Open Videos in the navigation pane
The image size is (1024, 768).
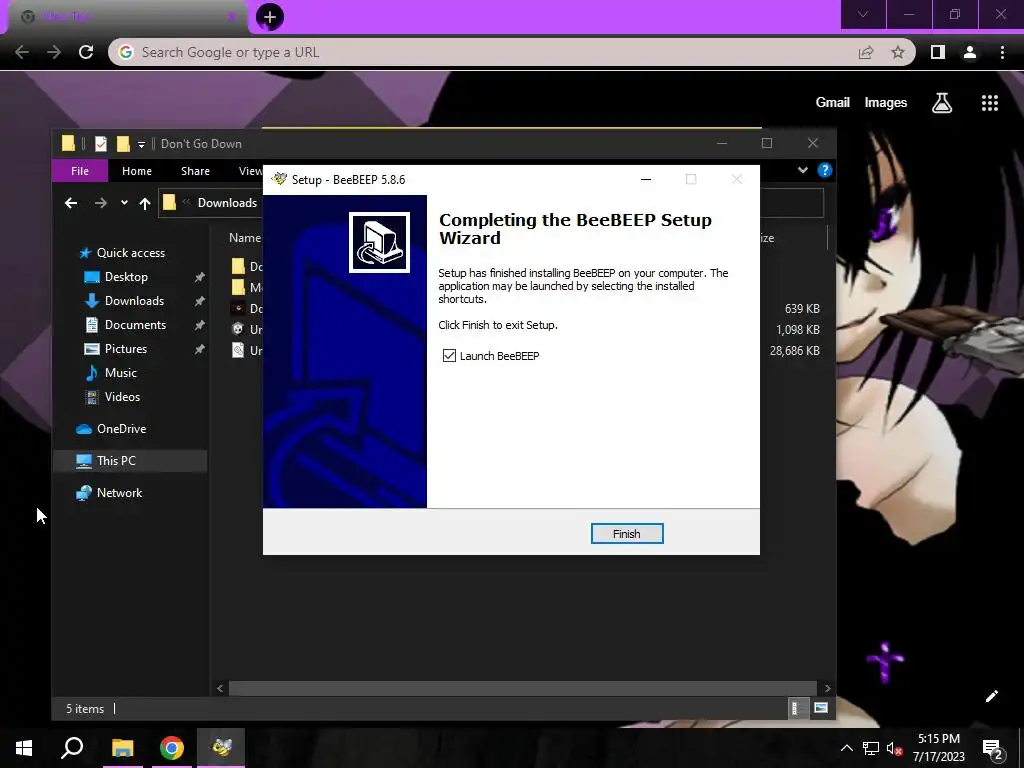[x=122, y=397]
